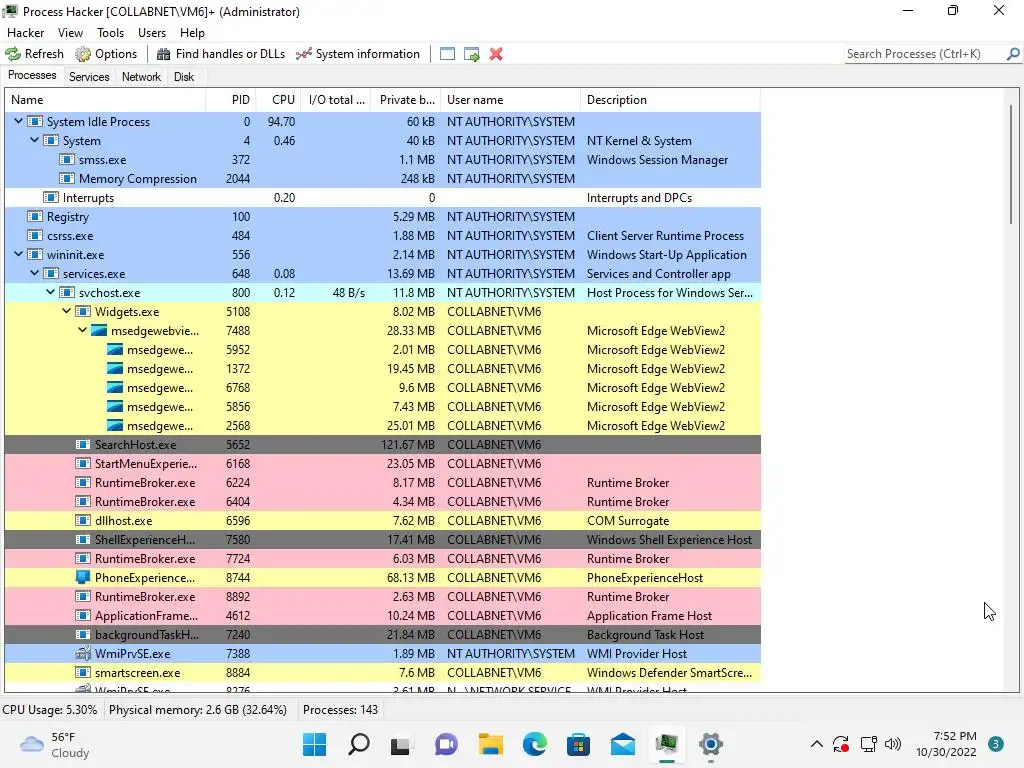Click the find window toolbar icon

[x=447, y=54]
